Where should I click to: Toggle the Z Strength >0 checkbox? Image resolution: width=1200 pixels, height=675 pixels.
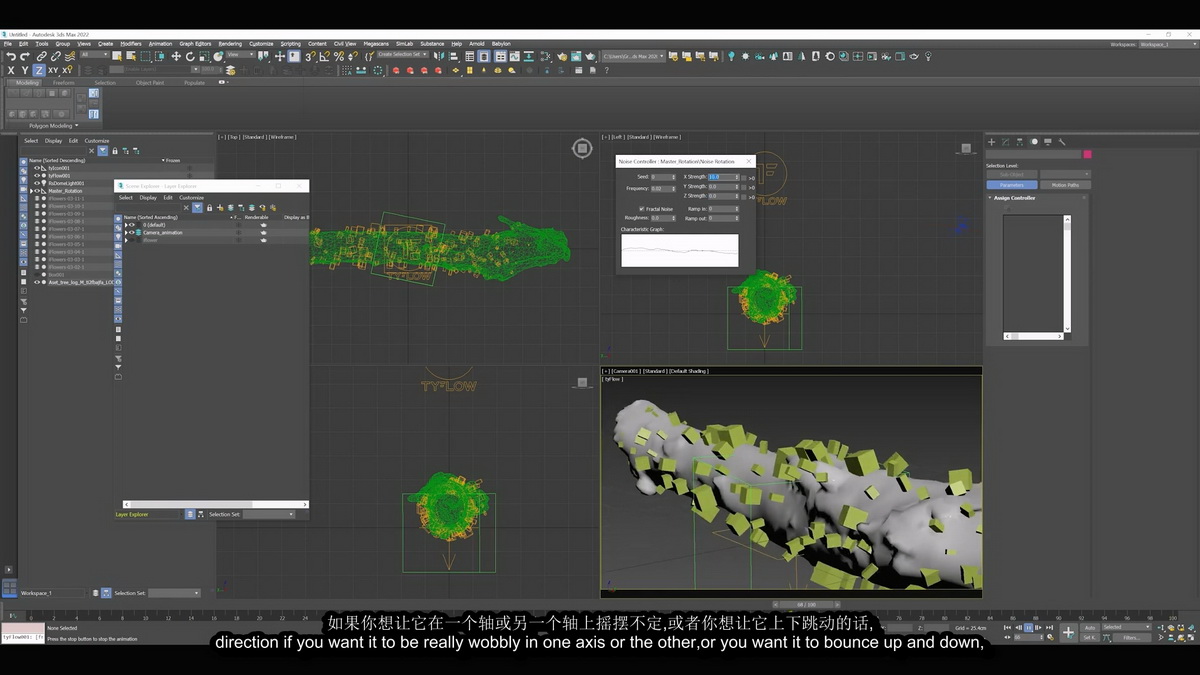744,197
